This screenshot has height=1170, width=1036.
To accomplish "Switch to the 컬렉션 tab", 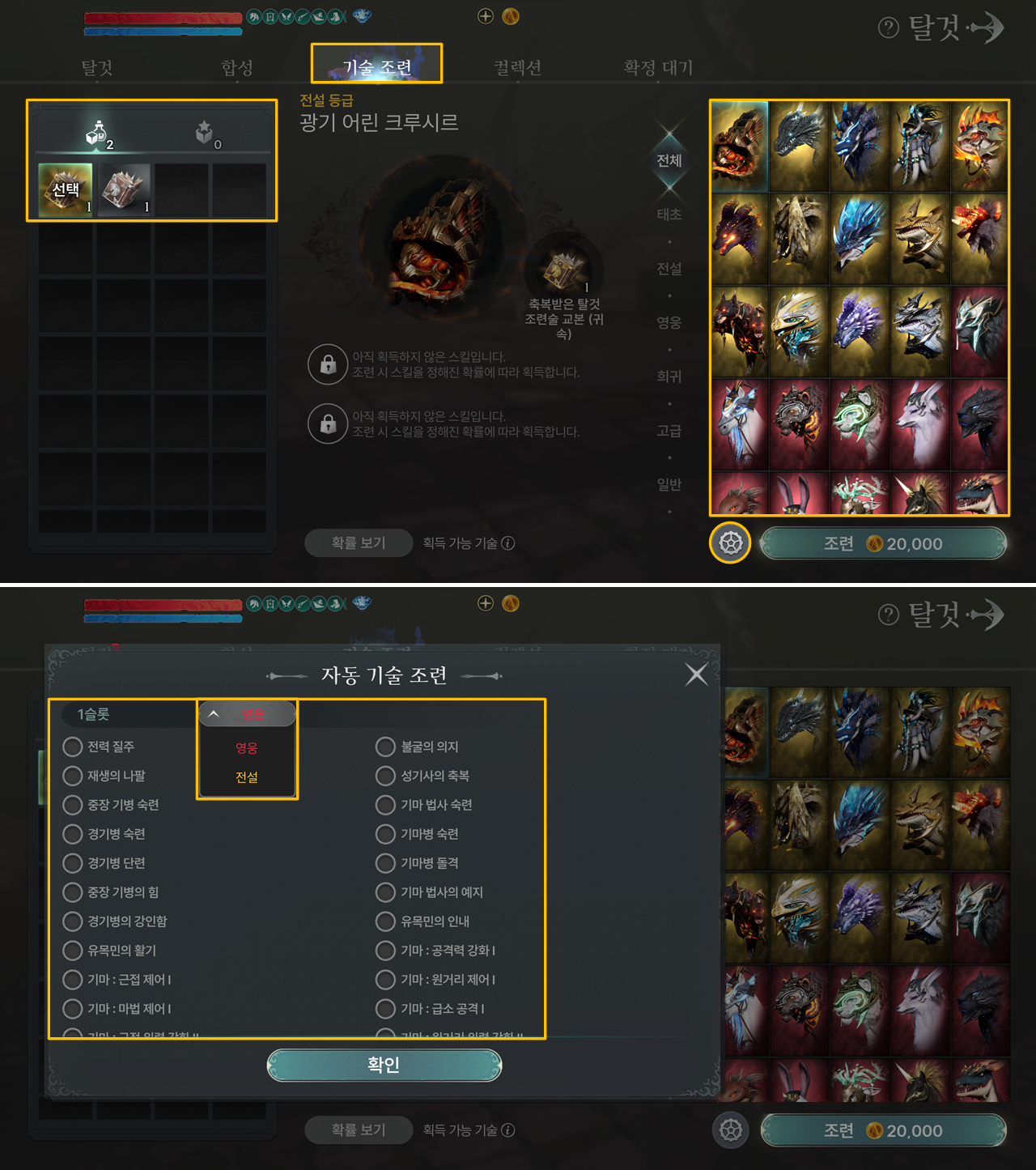I will pyautogui.click(x=518, y=67).
